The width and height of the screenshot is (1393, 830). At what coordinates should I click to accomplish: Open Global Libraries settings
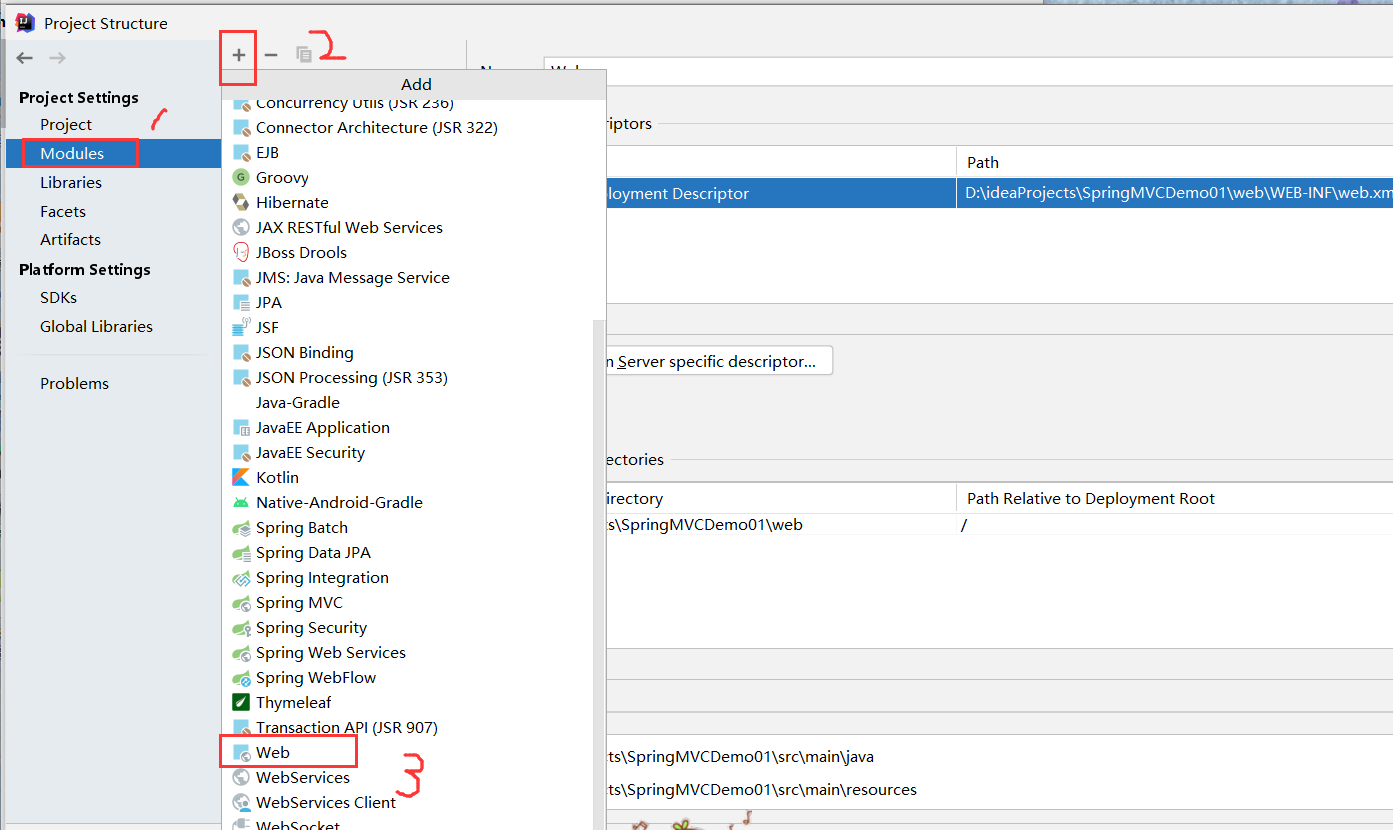coord(96,327)
